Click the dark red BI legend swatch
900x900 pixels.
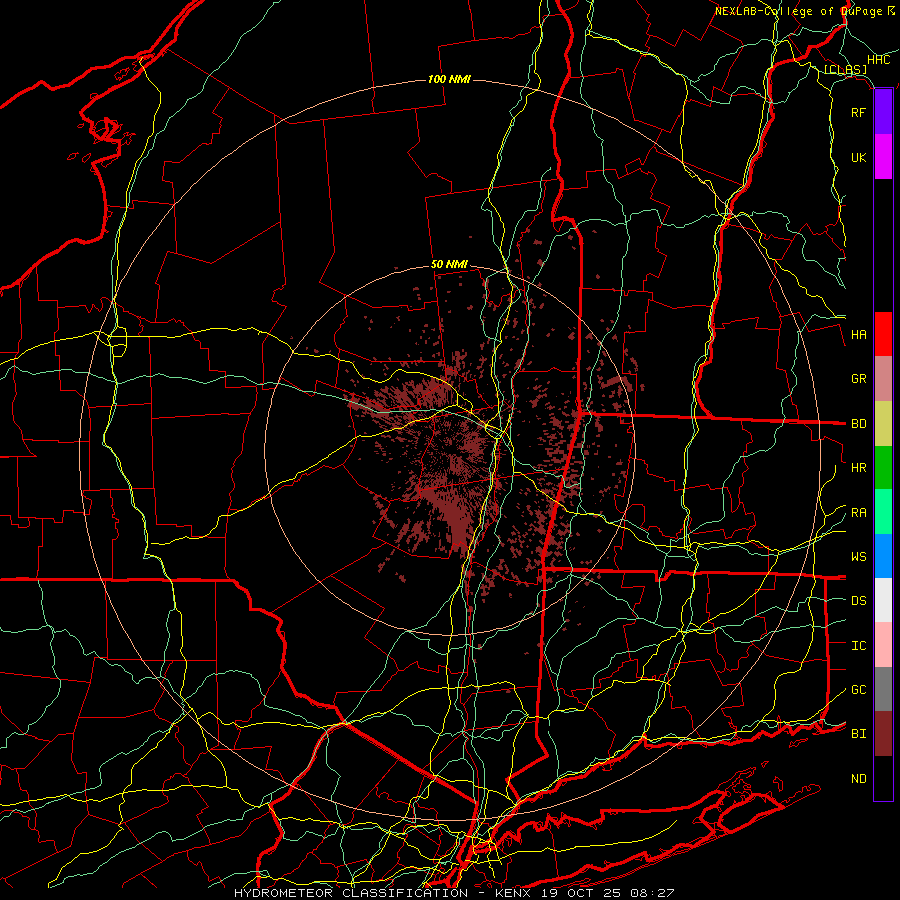[x=883, y=734]
